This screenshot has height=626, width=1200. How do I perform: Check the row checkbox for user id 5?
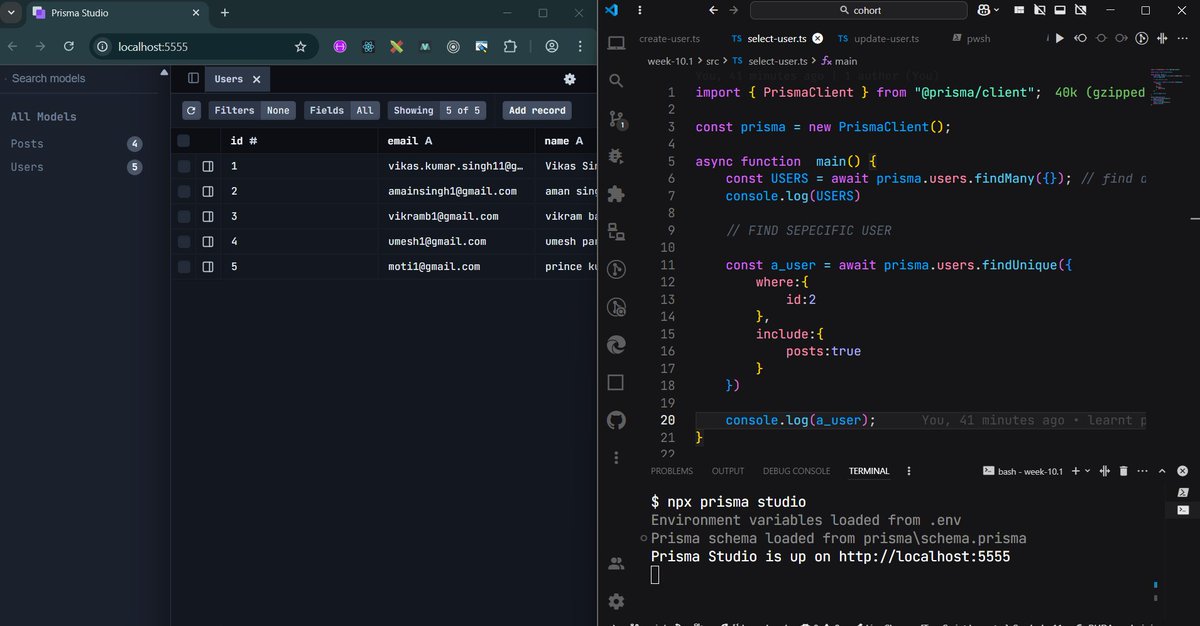[x=184, y=267]
